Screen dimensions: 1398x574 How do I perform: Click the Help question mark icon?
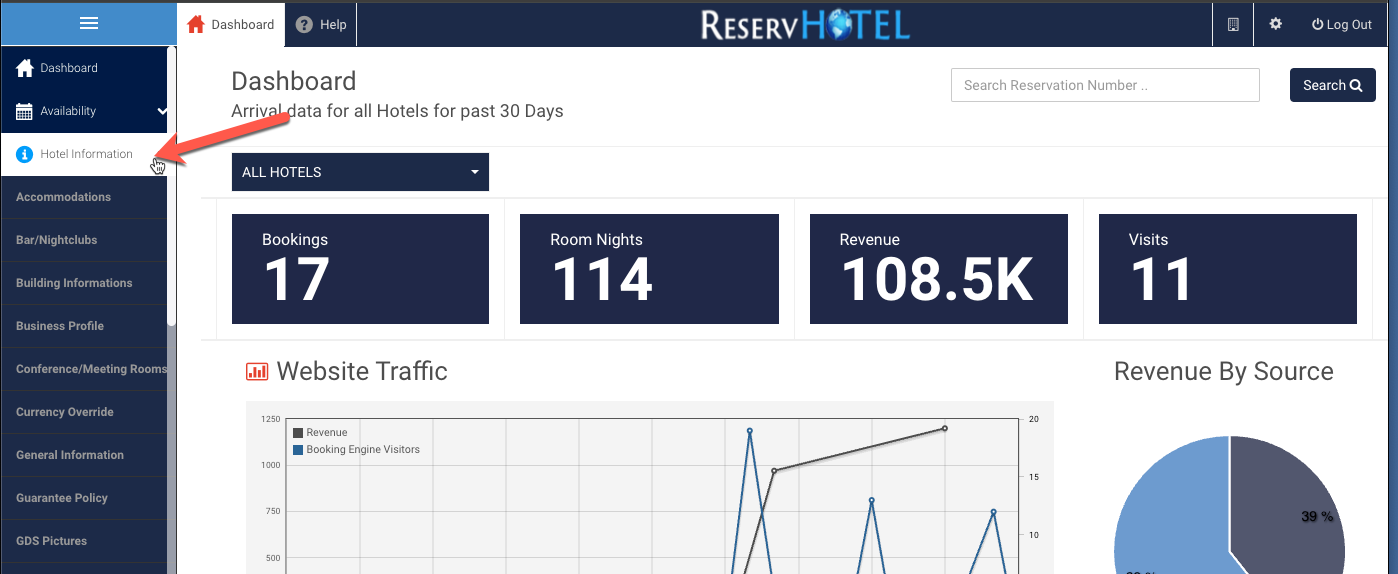304,25
